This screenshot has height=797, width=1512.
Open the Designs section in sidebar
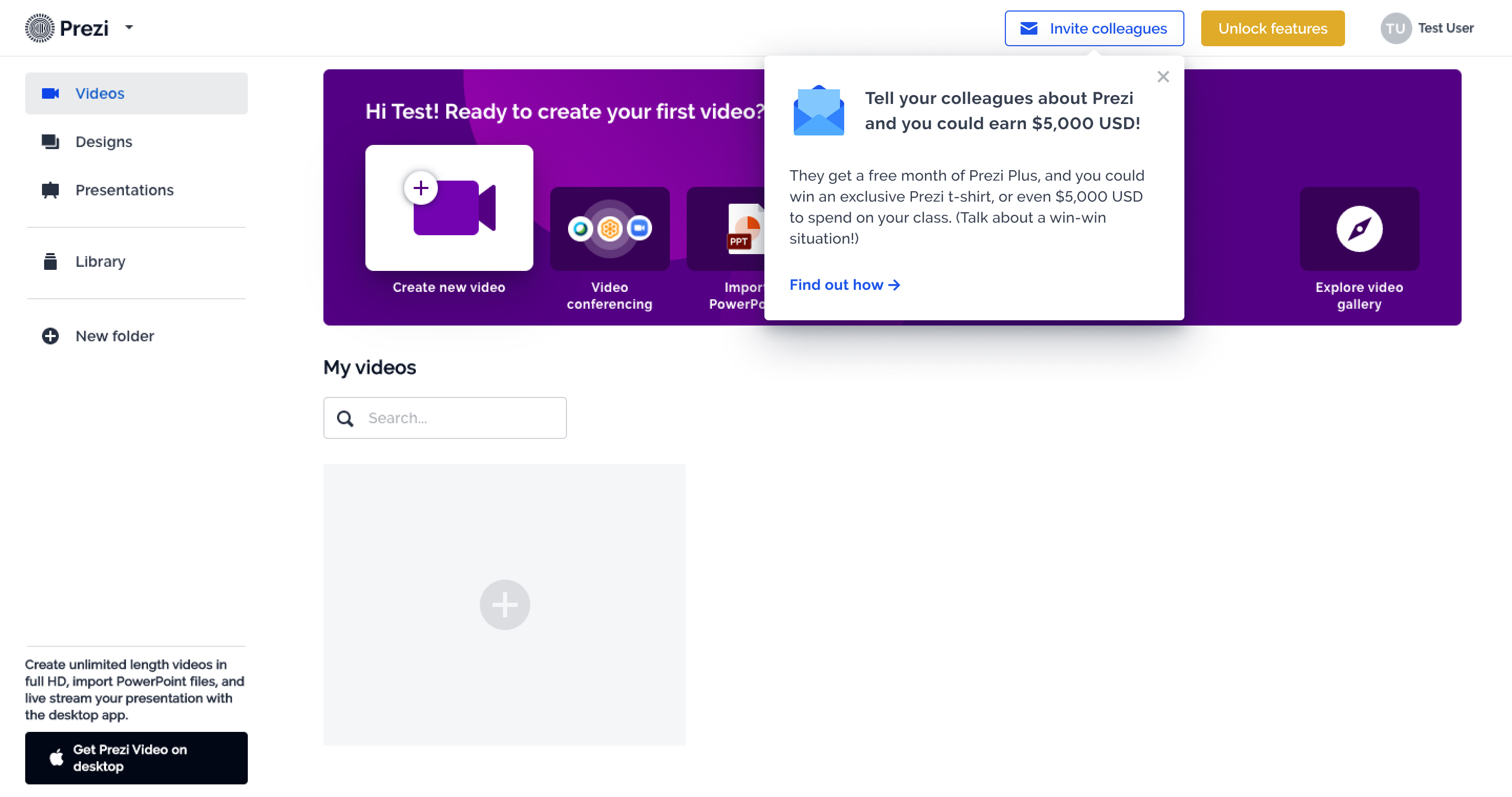[x=103, y=141]
